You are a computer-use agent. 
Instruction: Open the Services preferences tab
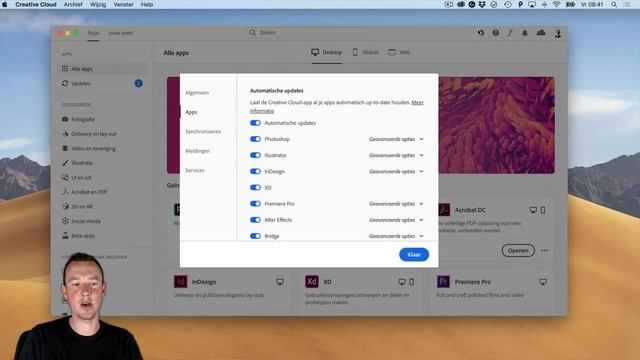[195, 170]
